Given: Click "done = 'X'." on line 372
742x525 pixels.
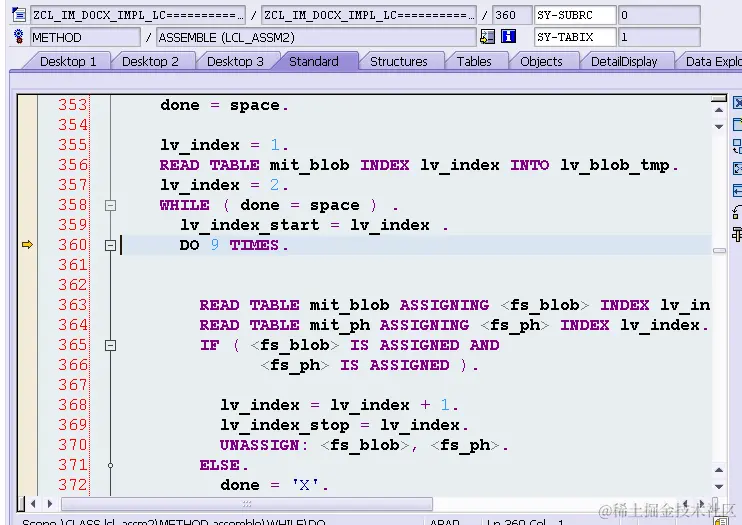Looking at the screenshot, I should pos(274,485).
